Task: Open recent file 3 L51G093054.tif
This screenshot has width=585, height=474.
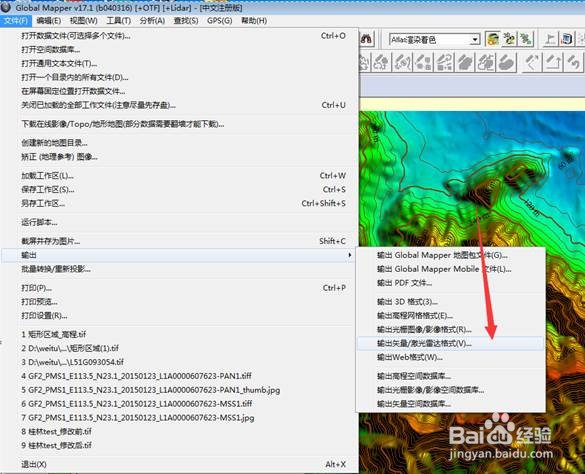Action: point(178,362)
